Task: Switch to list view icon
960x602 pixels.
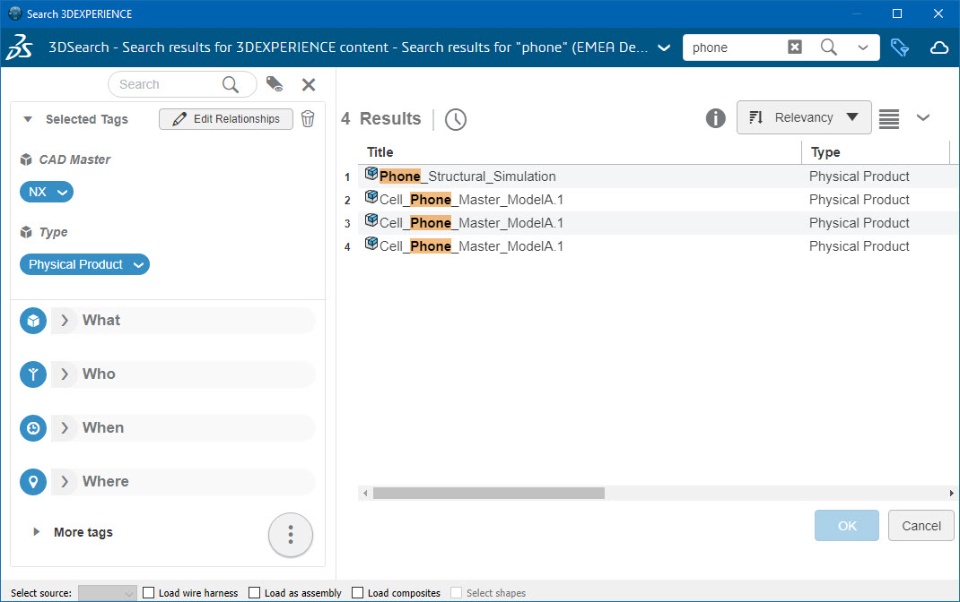Action: click(x=889, y=118)
